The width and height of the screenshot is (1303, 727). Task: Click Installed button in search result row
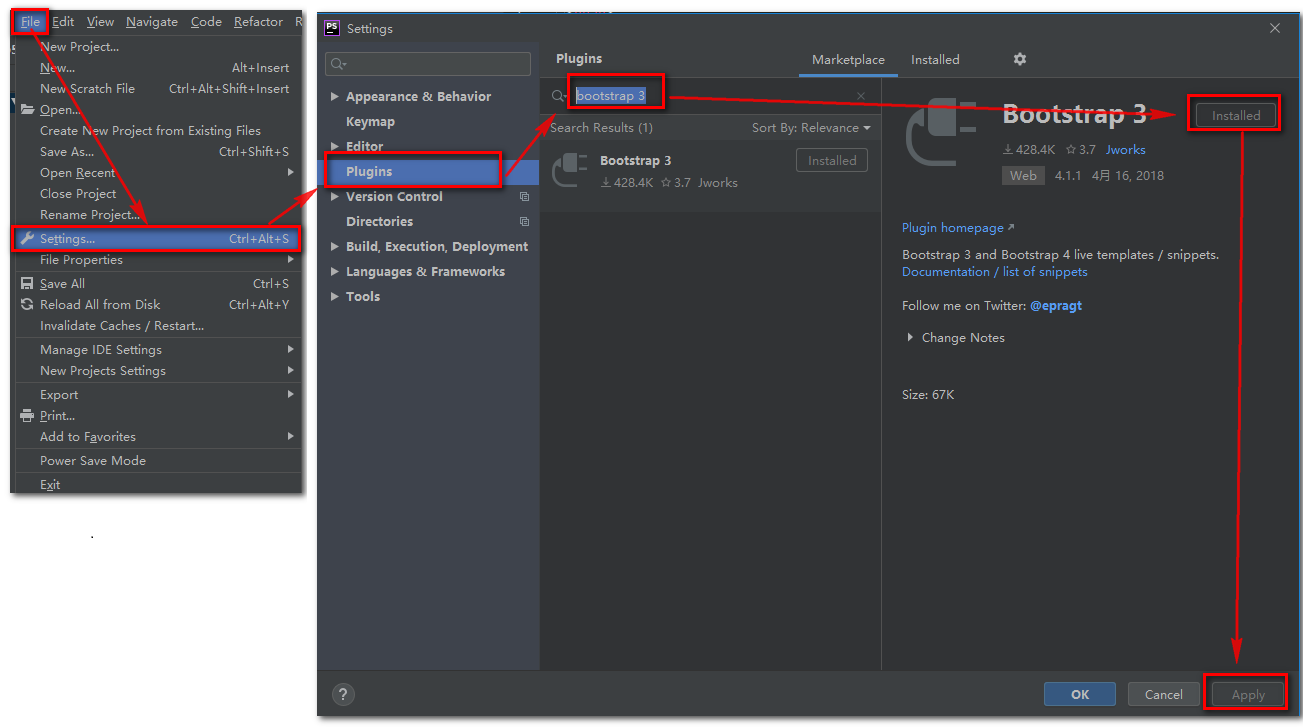[x=832, y=161]
